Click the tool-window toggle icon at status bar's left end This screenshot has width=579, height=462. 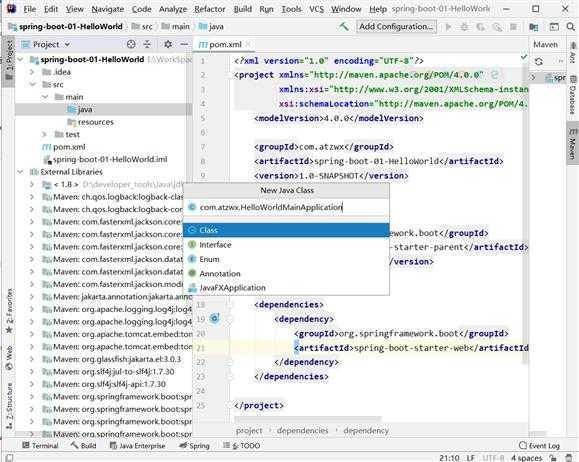(x=9, y=458)
